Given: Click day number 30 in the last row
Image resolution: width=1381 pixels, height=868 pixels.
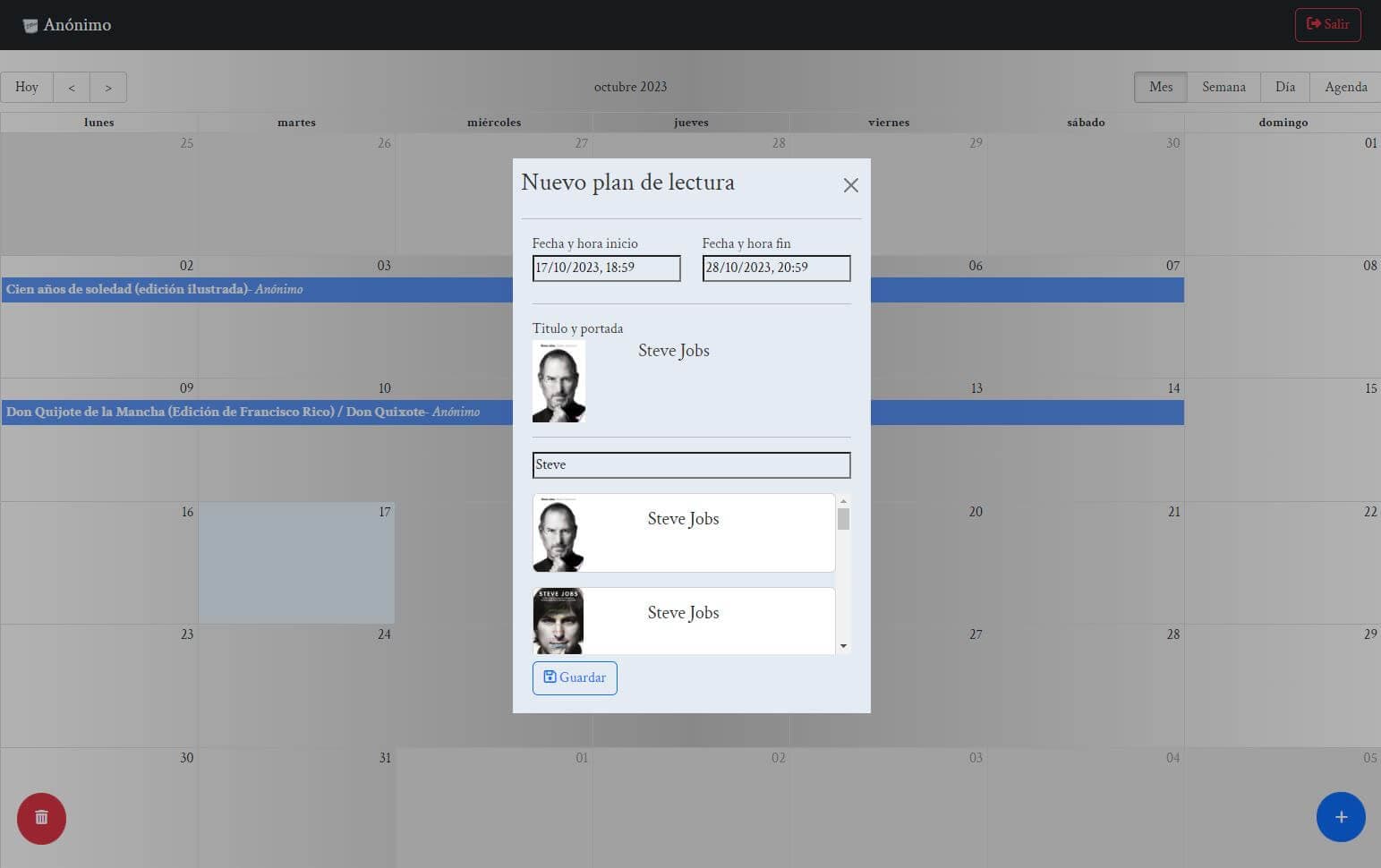Looking at the screenshot, I should click(x=186, y=758).
